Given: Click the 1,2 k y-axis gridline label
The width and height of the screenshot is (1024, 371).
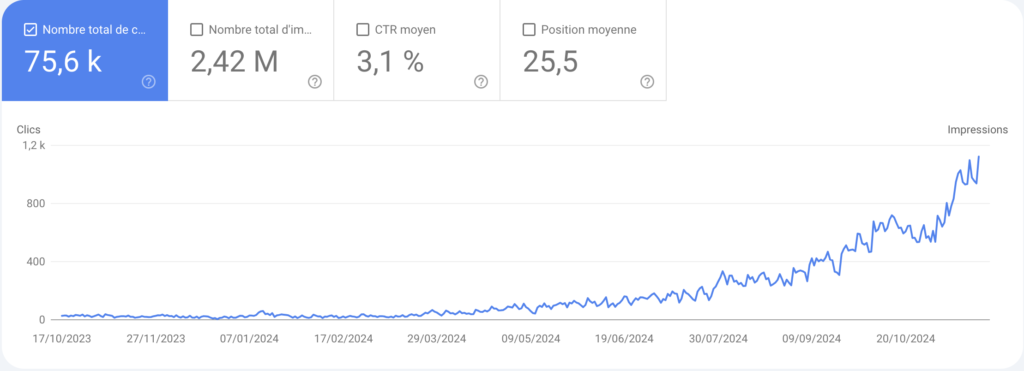Looking at the screenshot, I should click(x=33, y=146).
